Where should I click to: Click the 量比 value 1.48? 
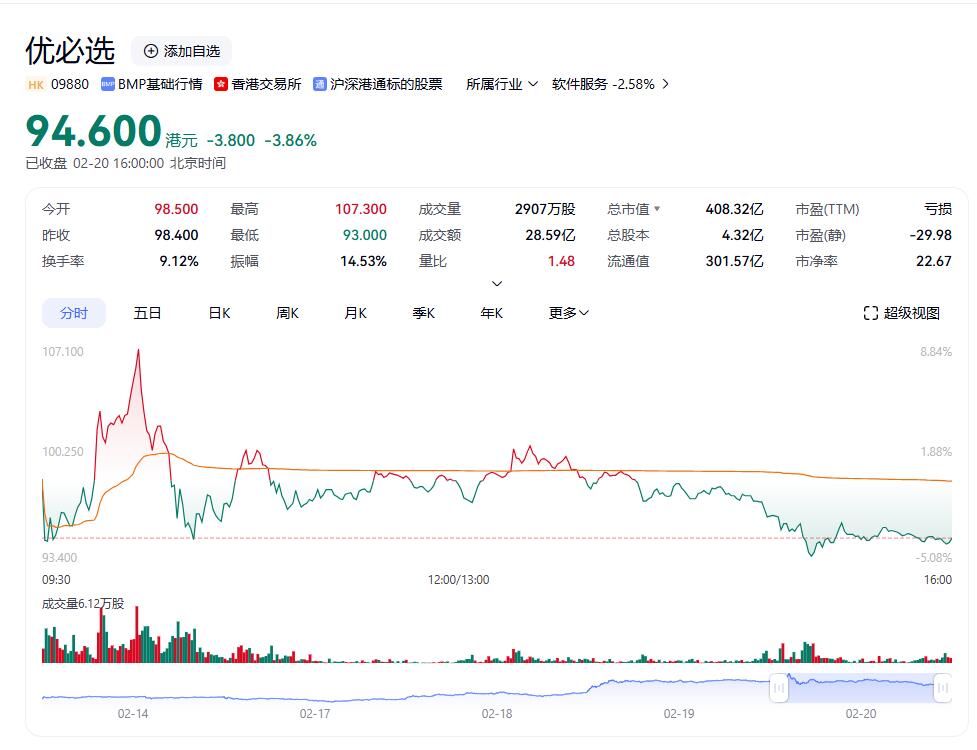coord(561,262)
